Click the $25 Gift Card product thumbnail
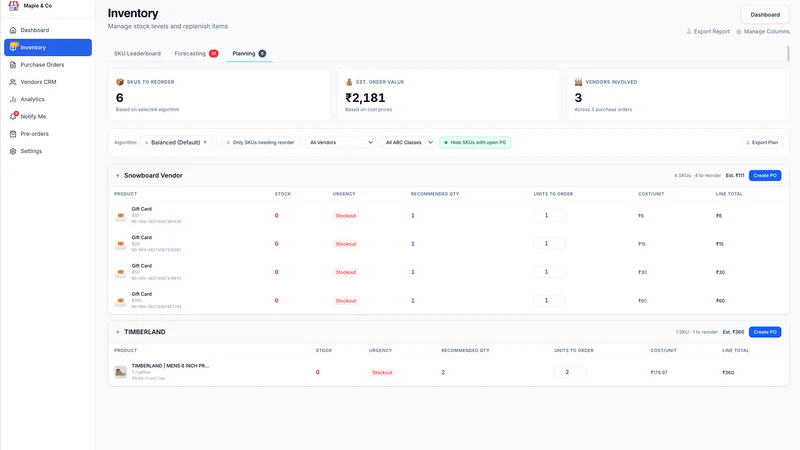 (x=120, y=244)
